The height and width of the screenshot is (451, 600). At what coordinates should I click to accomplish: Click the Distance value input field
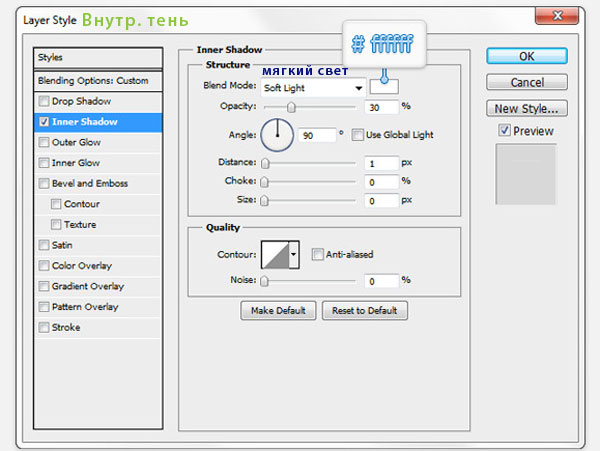381,163
